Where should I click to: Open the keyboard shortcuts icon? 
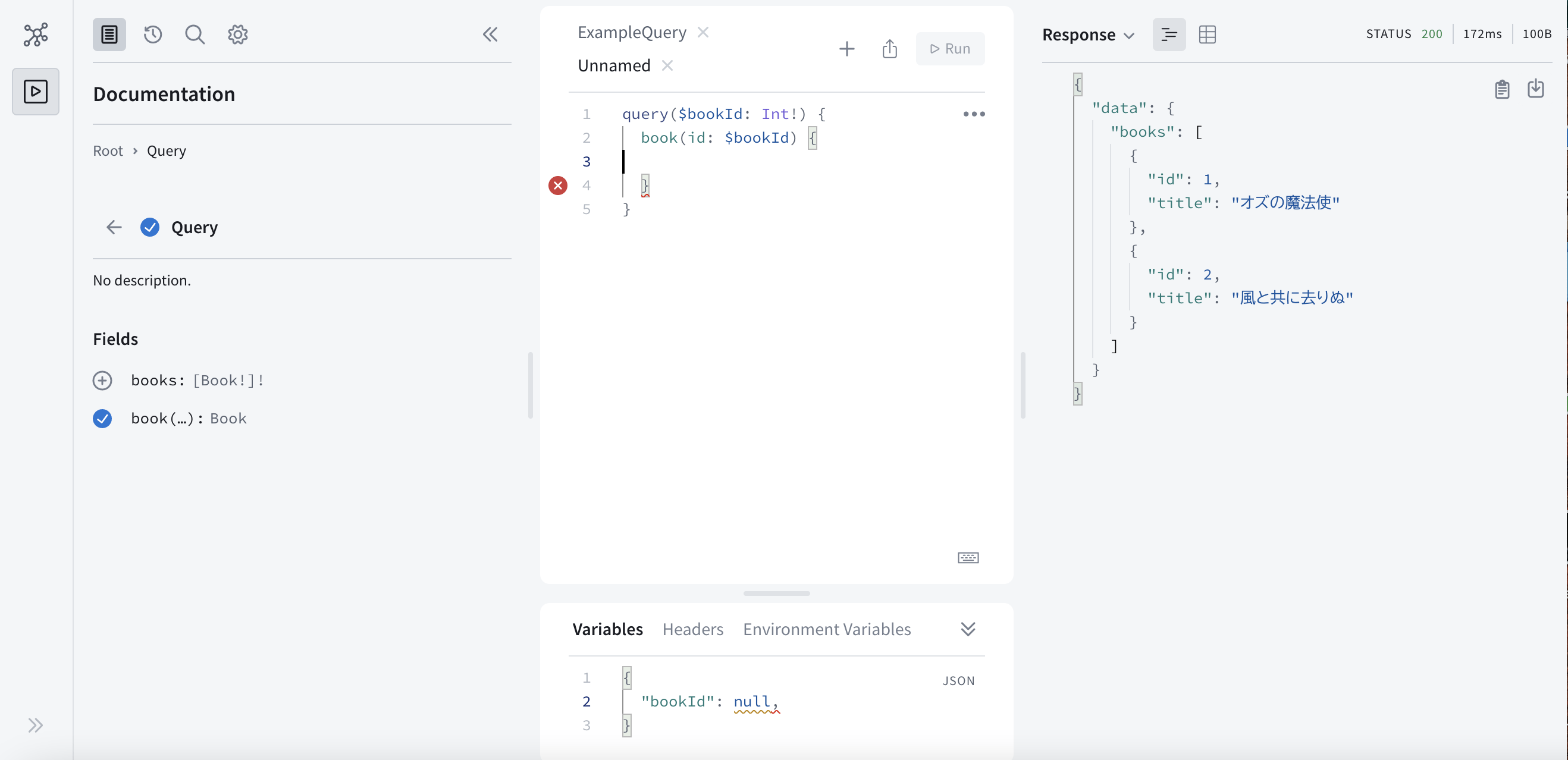coord(968,557)
